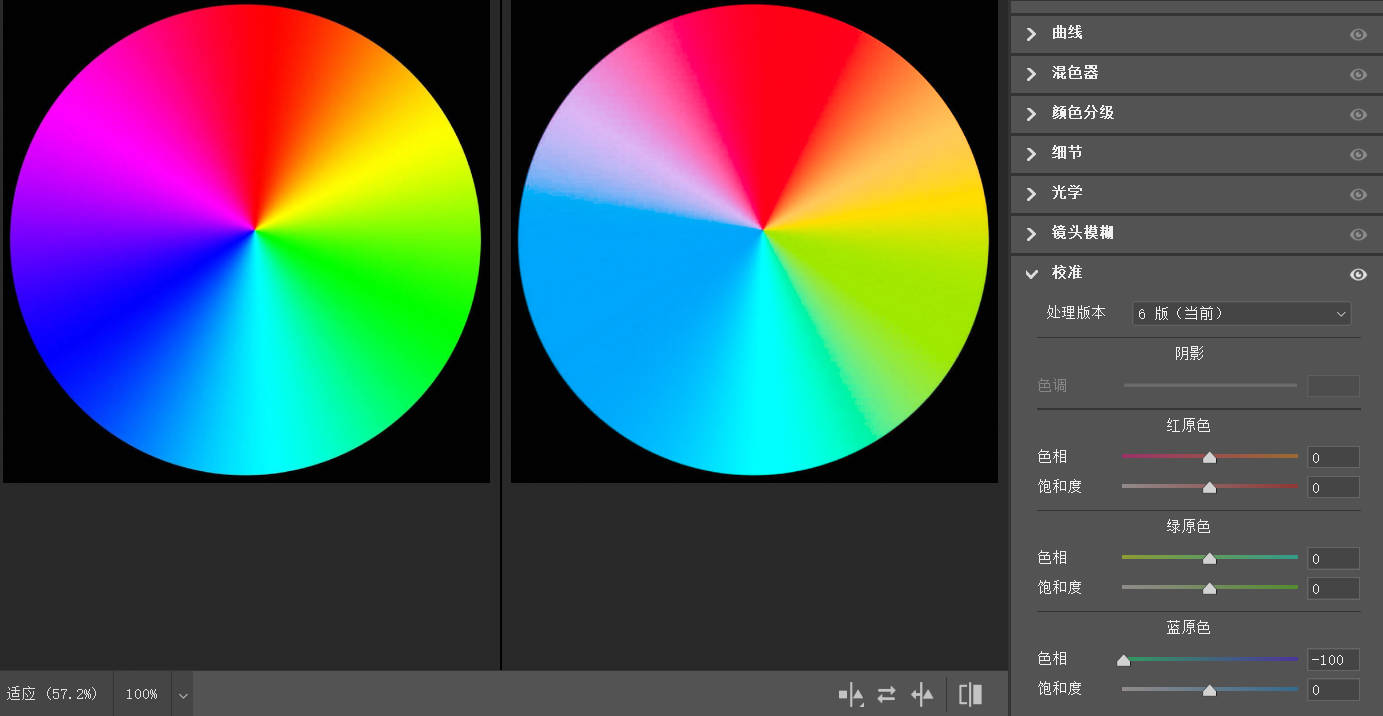Adjust the 绿原色 饱和度 slider handle
The height and width of the screenshot is (716, 1383).
(x=1209, y=588)
